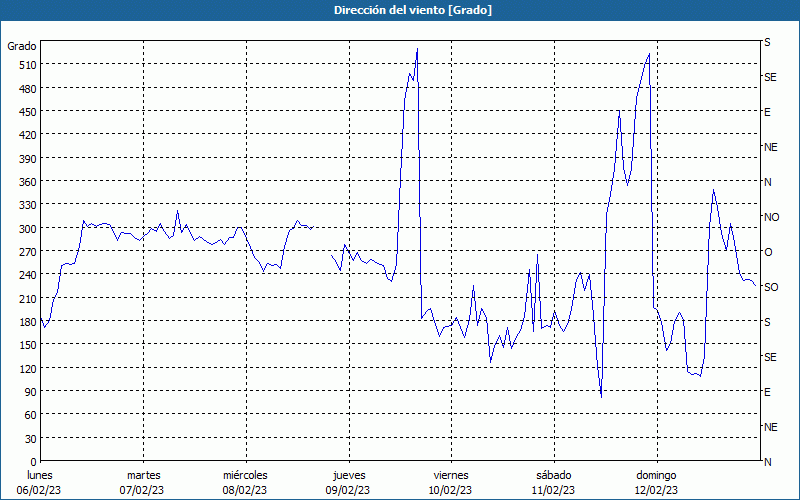Screen dimensions: 800x500
Task: Select the 480 y-axis value
Action: point(28,89)
